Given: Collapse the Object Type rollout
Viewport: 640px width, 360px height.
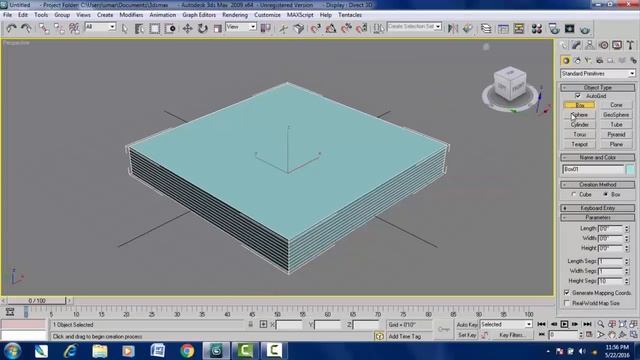Looking at the screenshot, I should point(598,87).
